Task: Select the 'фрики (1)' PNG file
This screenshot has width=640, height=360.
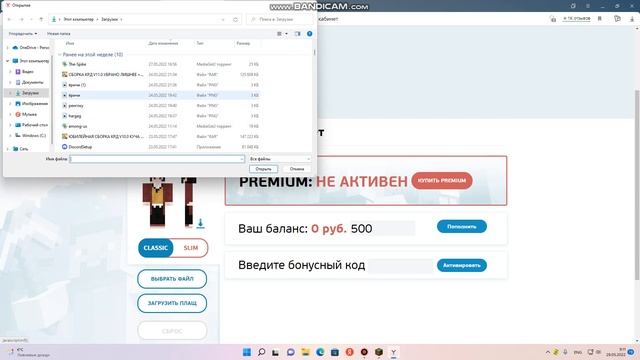Action: click(160, 85)
